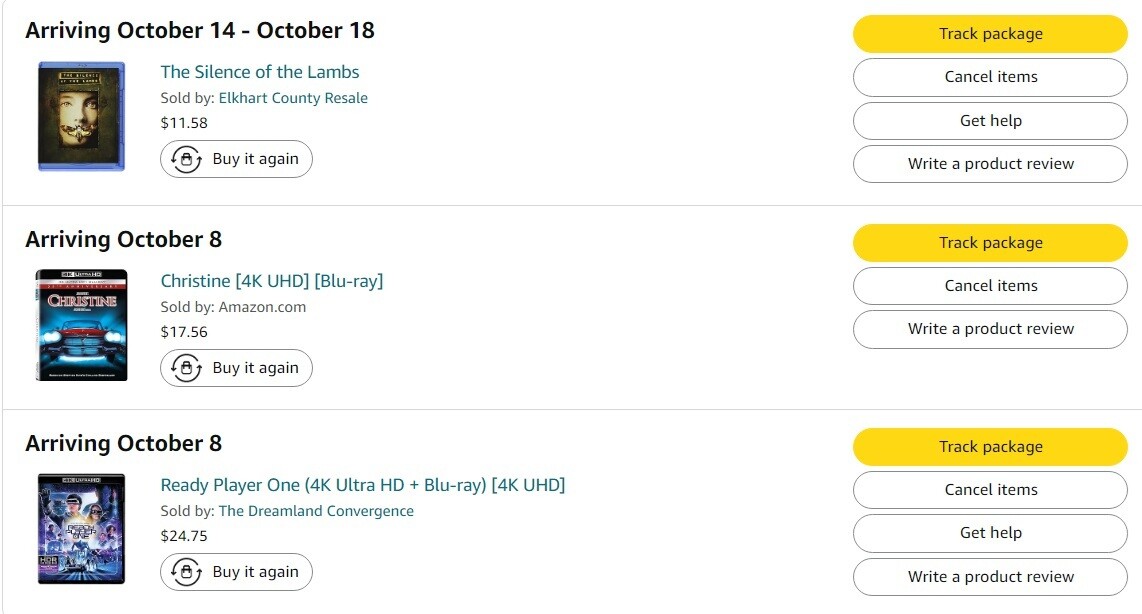The height and width of the screenshot is (614, 1142).
Task: Write a review for Ready Player One
Action: [x=990, y=577]
